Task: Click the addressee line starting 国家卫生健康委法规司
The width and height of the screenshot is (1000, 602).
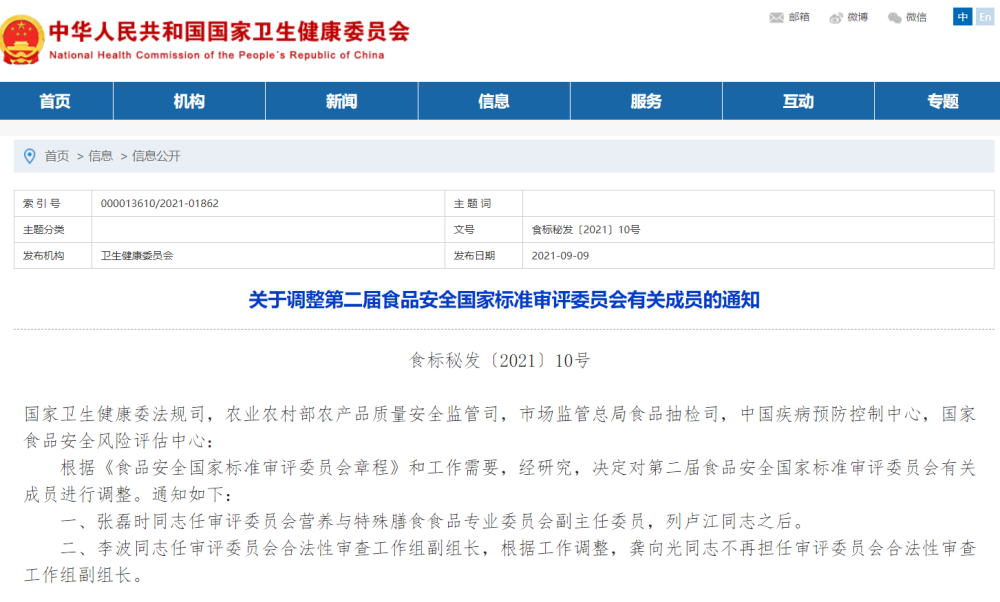Action: 500,427
